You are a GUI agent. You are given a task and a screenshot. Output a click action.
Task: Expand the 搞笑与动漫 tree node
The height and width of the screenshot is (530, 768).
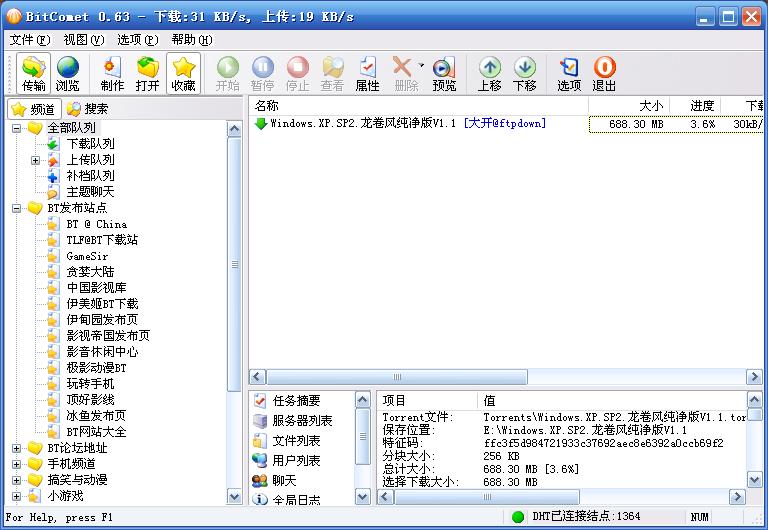[x=16, y=480]
